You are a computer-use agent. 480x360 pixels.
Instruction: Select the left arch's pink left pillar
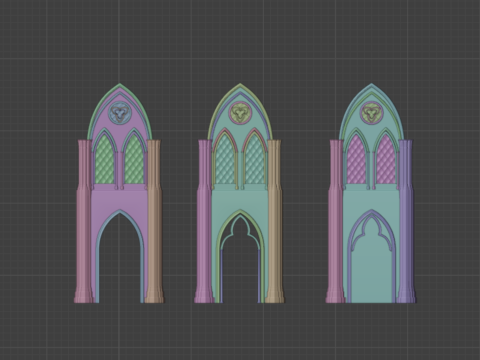coord(83,221)
